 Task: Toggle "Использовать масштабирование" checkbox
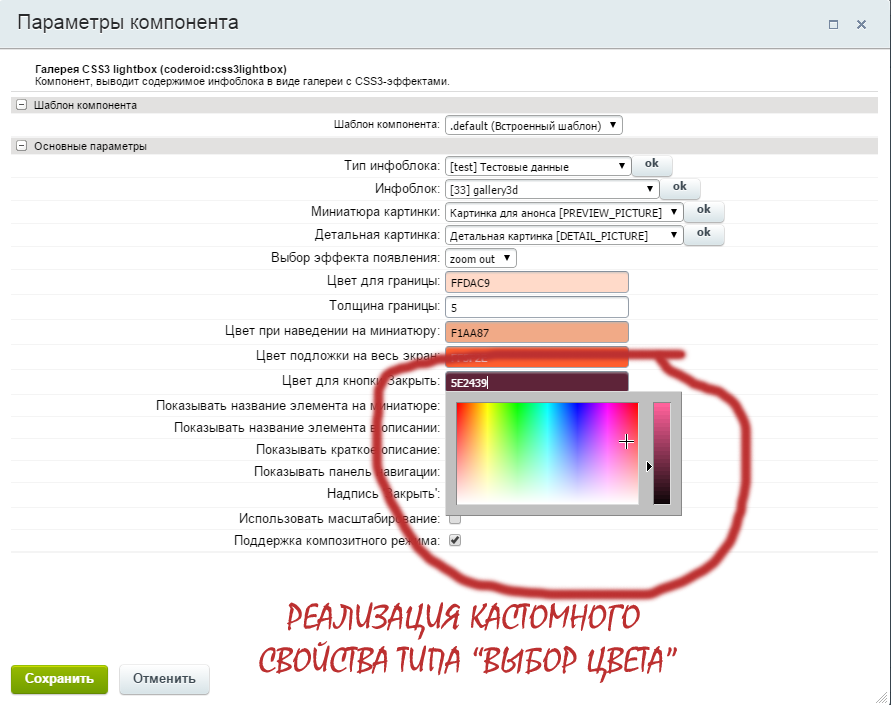pyautogui.click(x=455, y=518)
